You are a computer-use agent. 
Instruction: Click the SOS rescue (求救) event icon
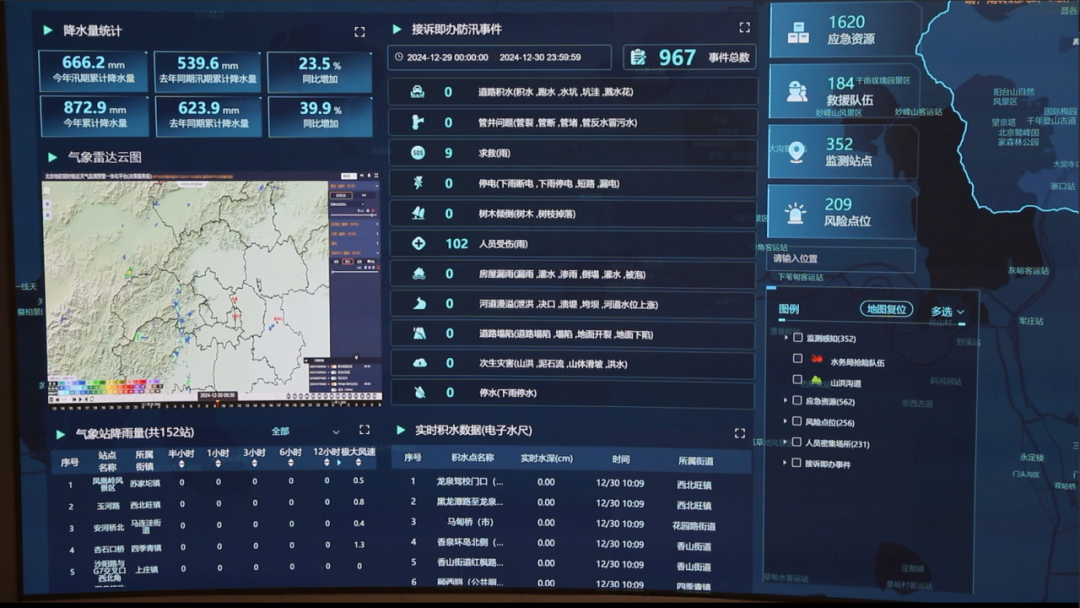(418, 153)
